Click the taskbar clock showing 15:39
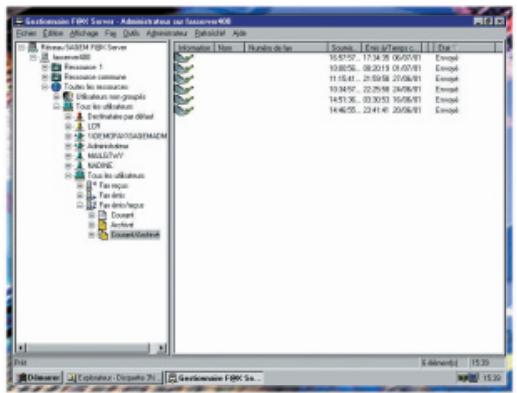This screenshot has height=393, width=517. point(492,378)
